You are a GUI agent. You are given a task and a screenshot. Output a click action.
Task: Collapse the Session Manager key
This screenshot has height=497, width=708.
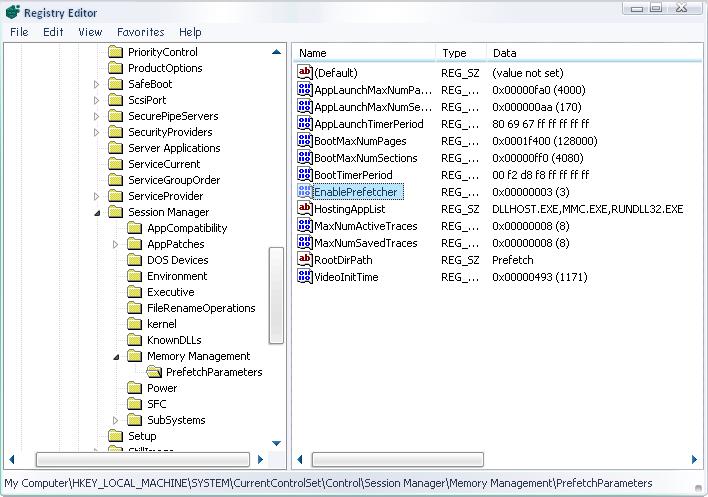[x=97, y=213]
